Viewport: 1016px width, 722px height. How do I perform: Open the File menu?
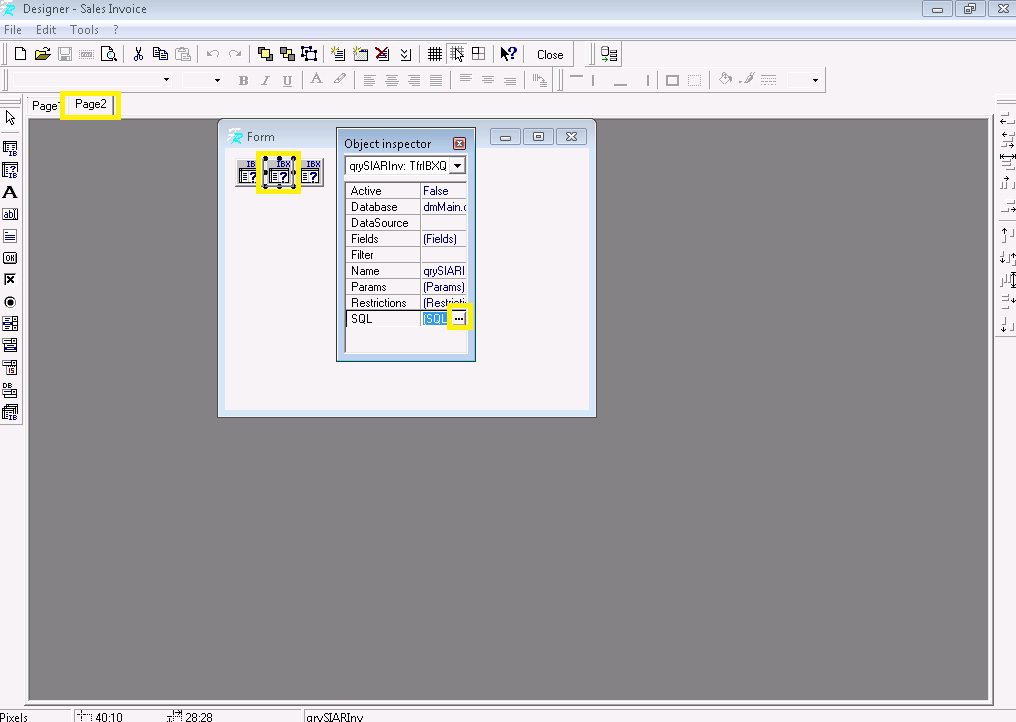coord(12,30)
